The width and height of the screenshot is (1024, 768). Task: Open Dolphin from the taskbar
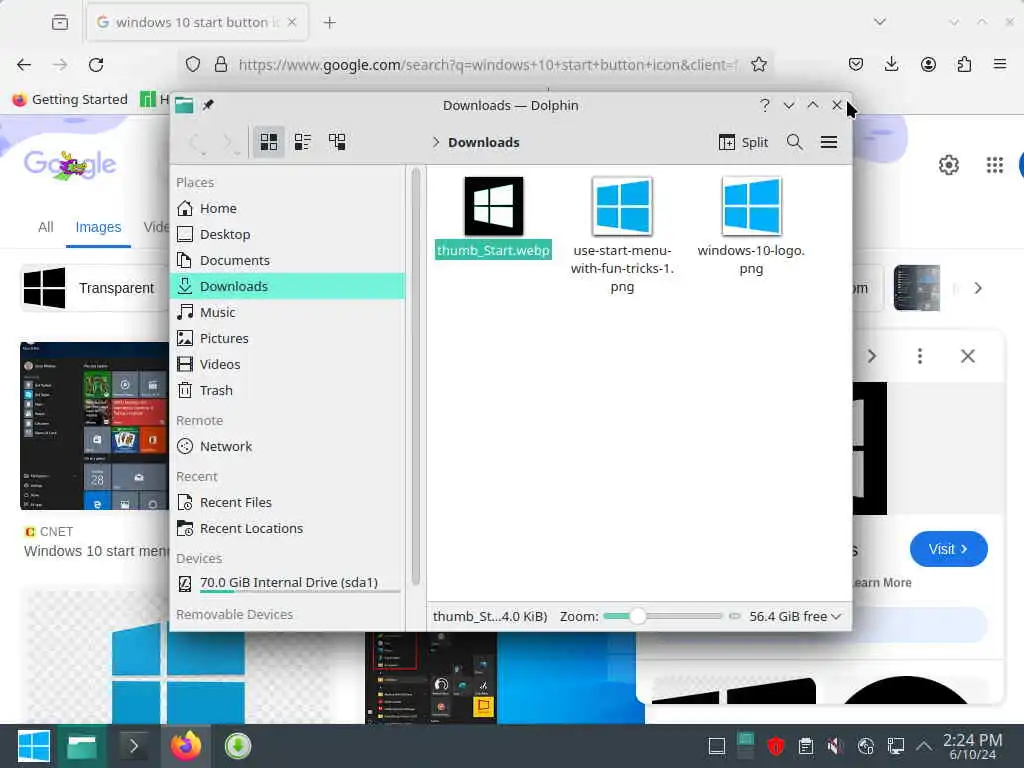[82, 746]
